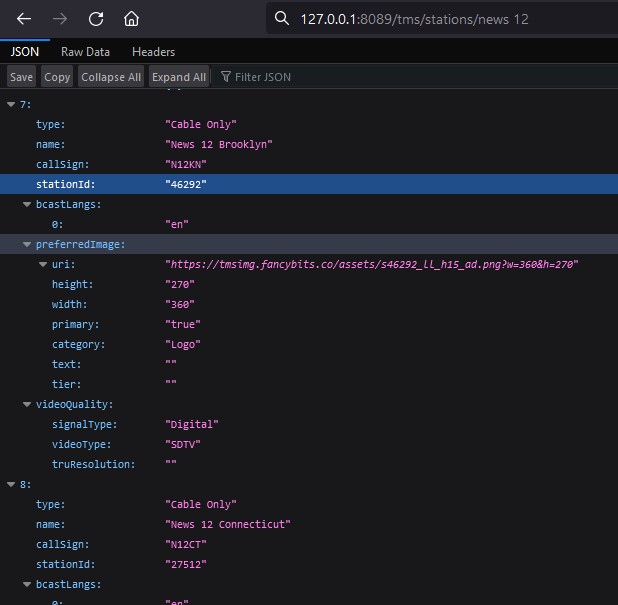Click the search icon in address bar
The width and height of the screenshot is (618, 605).
click(281, 19)
